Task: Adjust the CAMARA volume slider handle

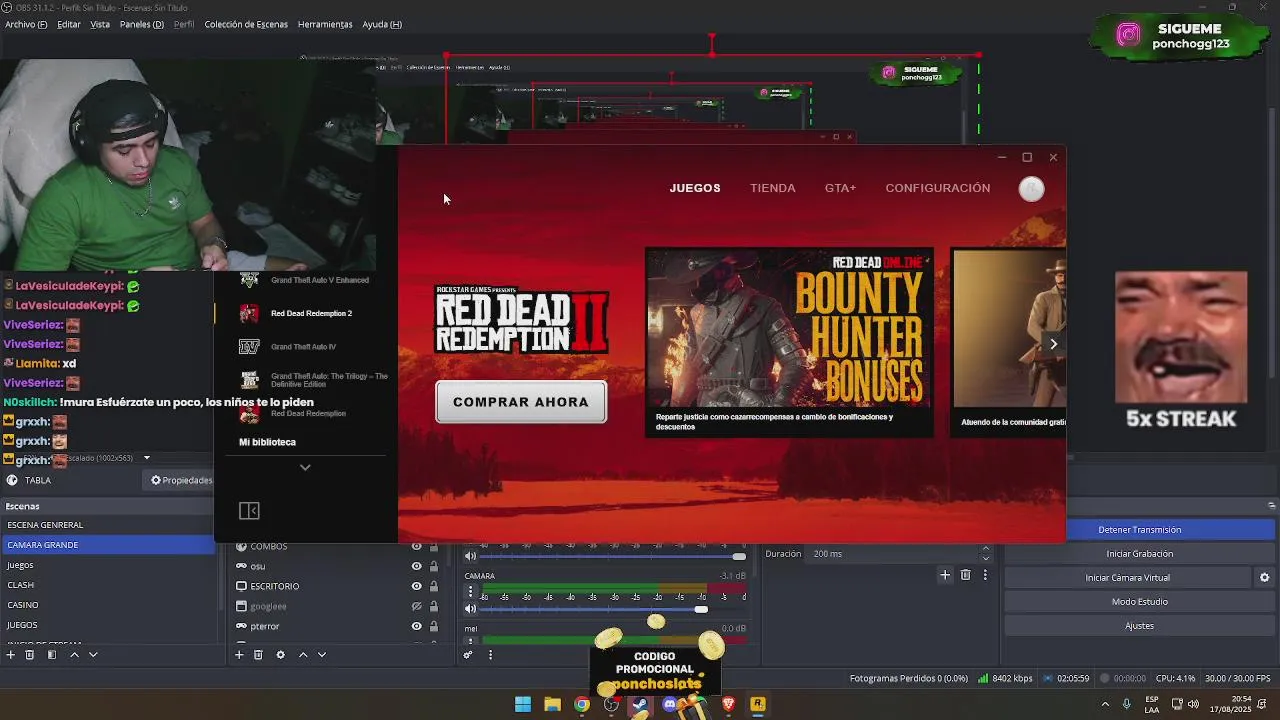Action: [701, 609]
